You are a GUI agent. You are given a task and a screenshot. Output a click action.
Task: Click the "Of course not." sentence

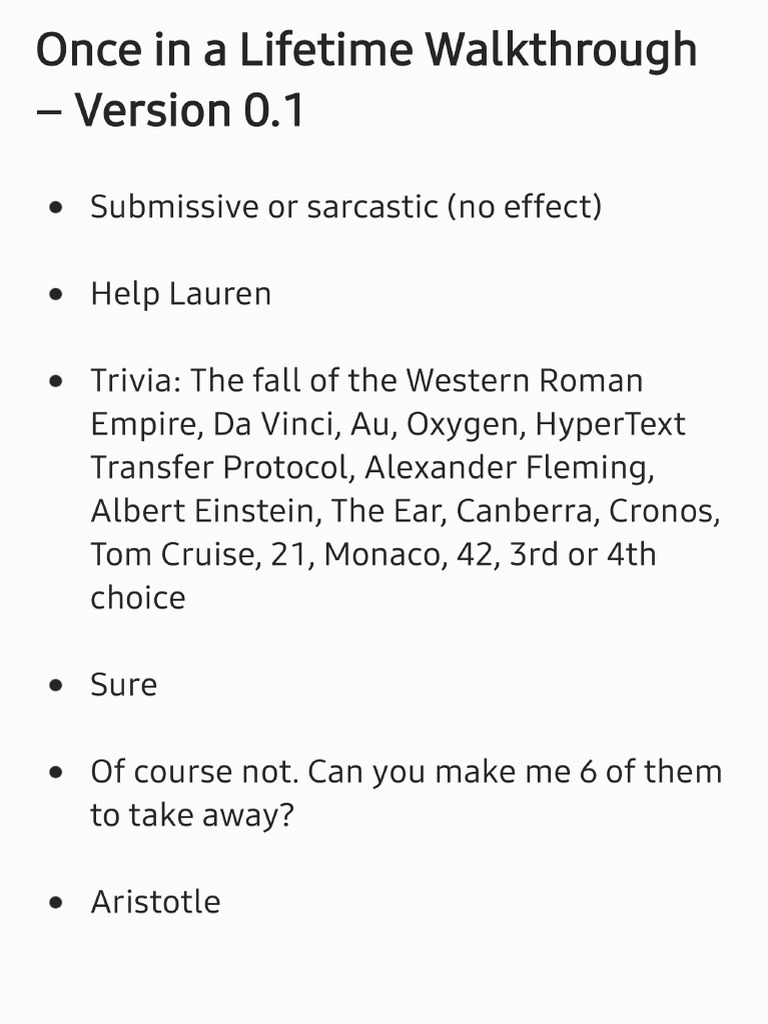point(194,772)
